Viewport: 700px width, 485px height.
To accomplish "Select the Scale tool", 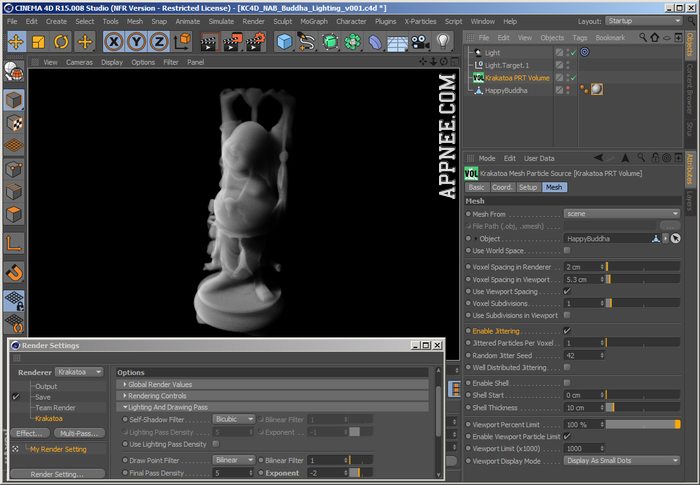I will click(x=39, y=42).
